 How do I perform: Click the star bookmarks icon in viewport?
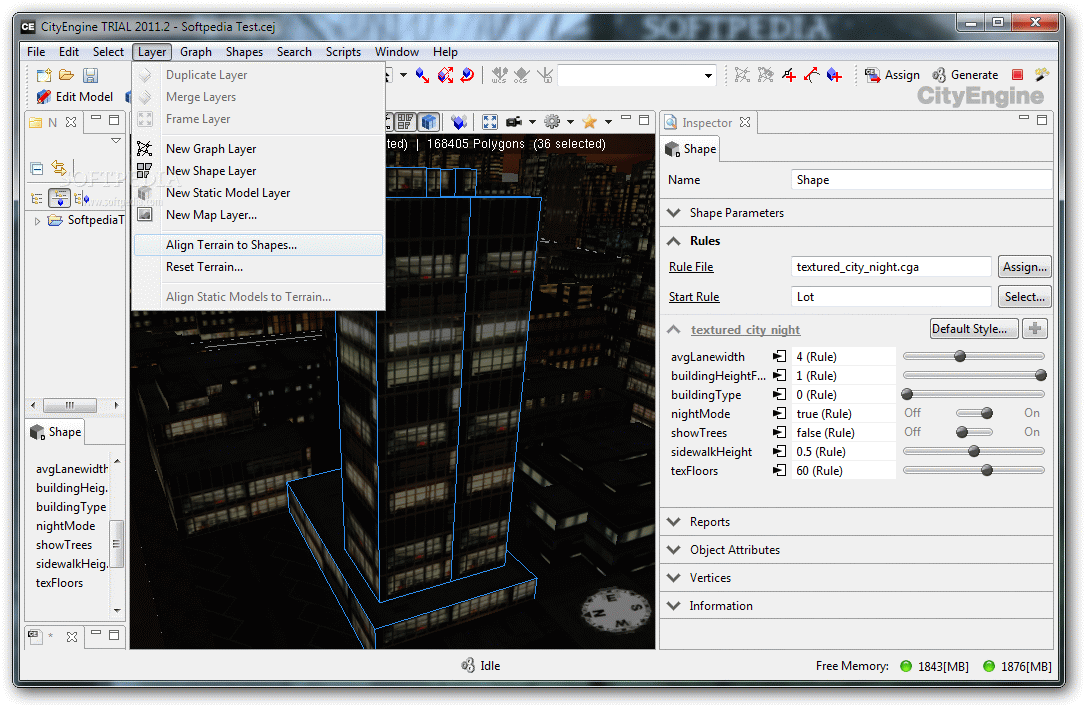click(589, 123)
